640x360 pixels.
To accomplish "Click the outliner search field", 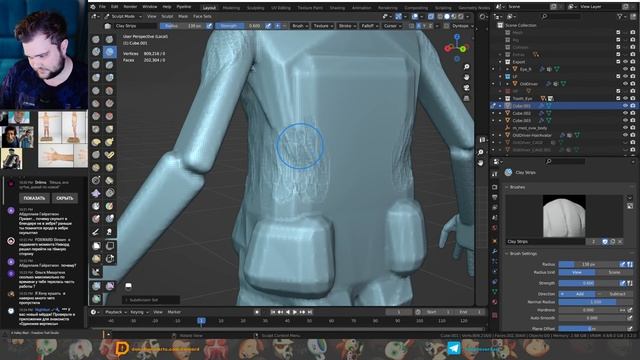I will [560, 16].
